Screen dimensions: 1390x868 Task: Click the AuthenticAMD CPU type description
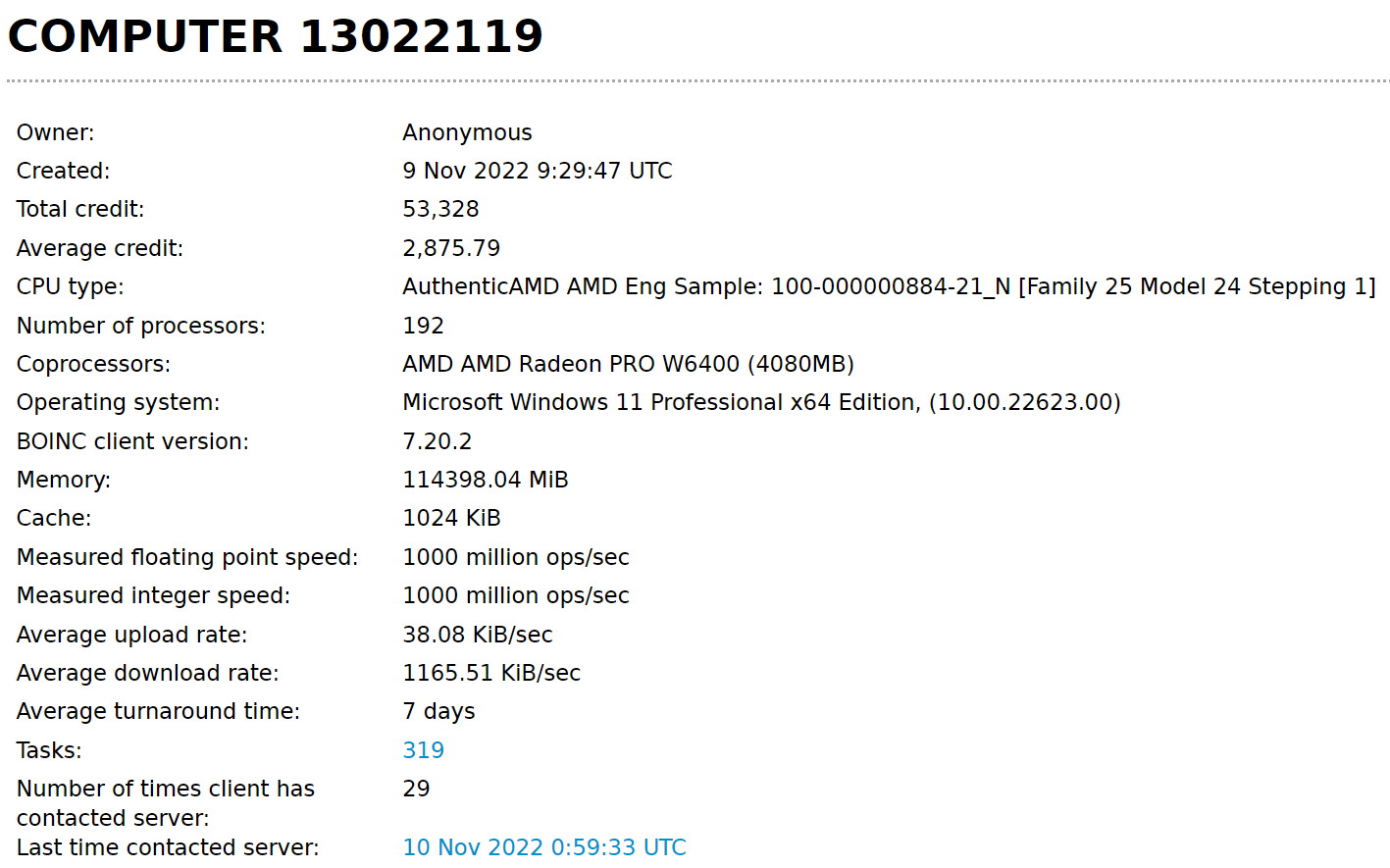tap(888, 286)
